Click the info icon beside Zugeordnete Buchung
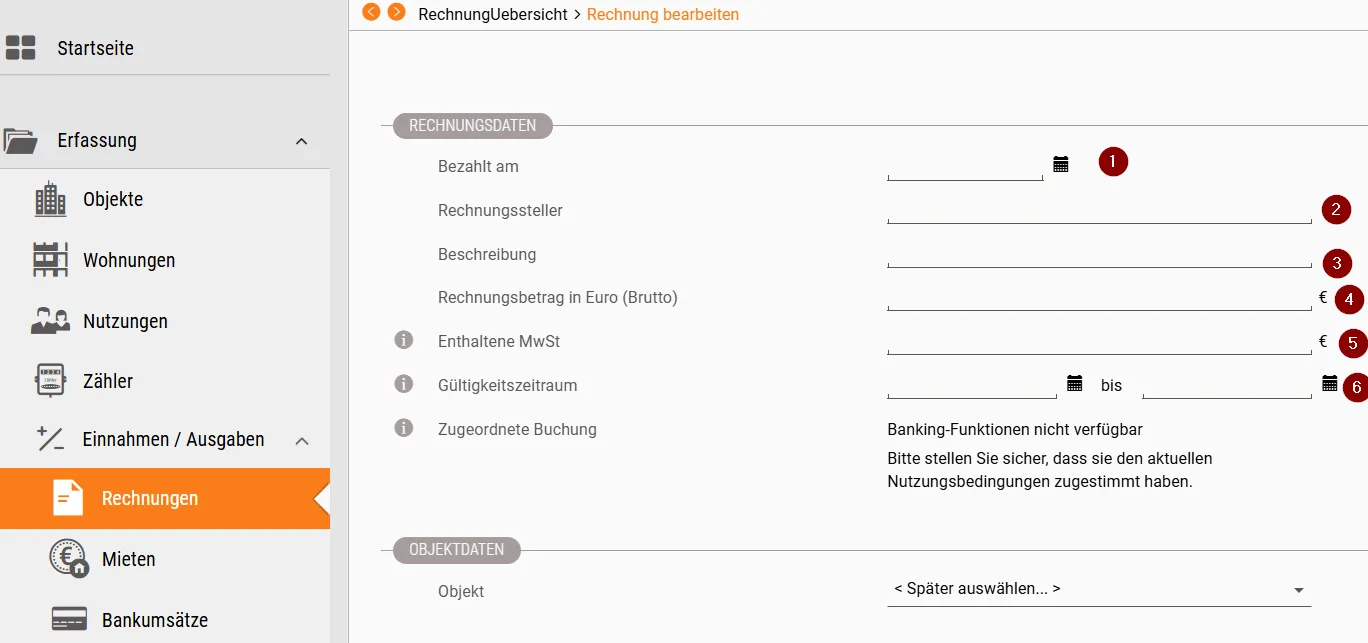Screen dimensions: 1368x643 click(404, 429)
